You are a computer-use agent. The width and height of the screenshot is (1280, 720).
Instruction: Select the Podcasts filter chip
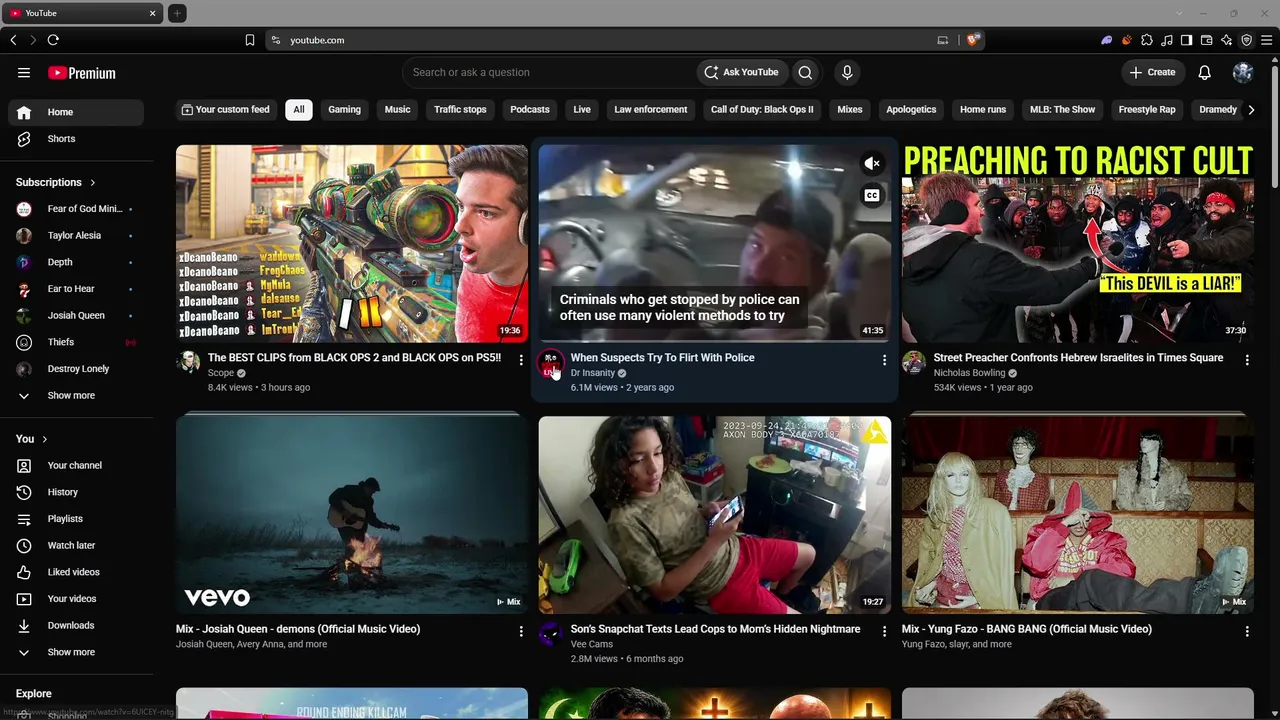(530, 109)
